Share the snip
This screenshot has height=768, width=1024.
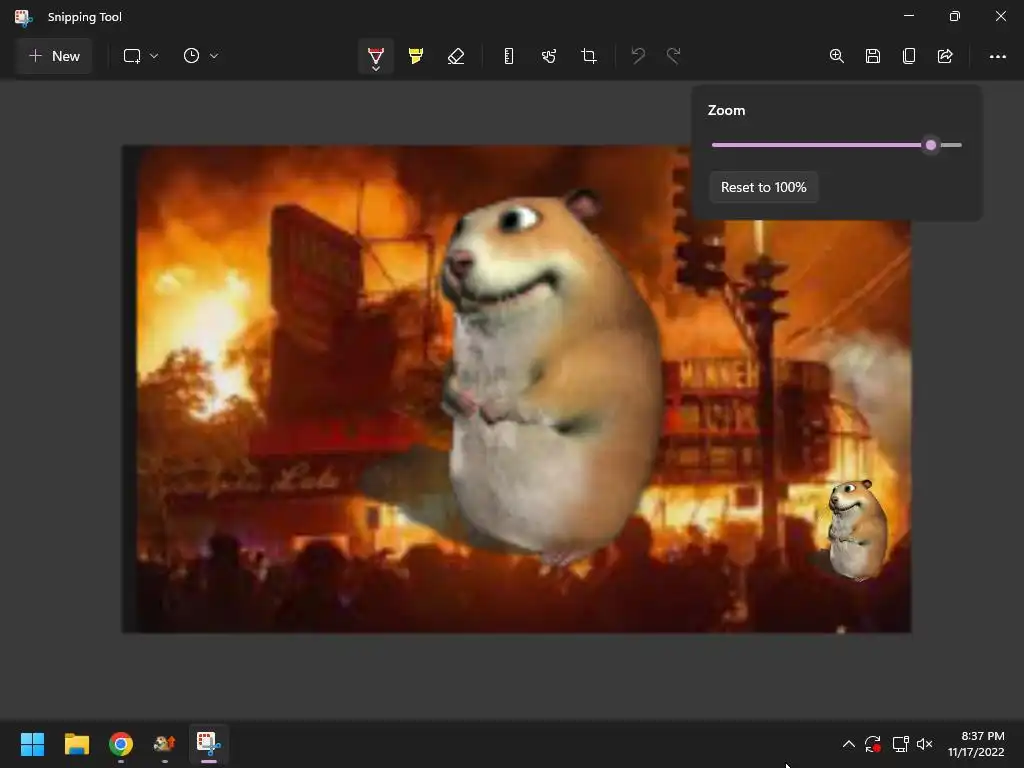click(945, 56)
